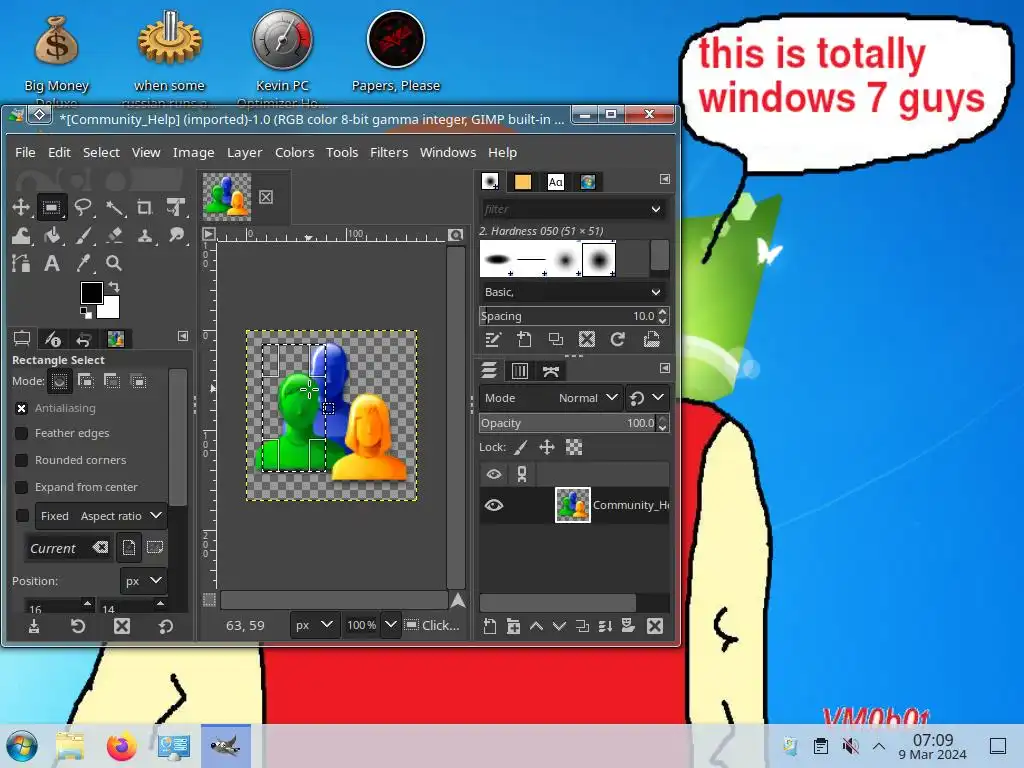1024x768 pixels.
Task: Select the Fuzzy Select magic wand tool
Action: coord(114,208)
